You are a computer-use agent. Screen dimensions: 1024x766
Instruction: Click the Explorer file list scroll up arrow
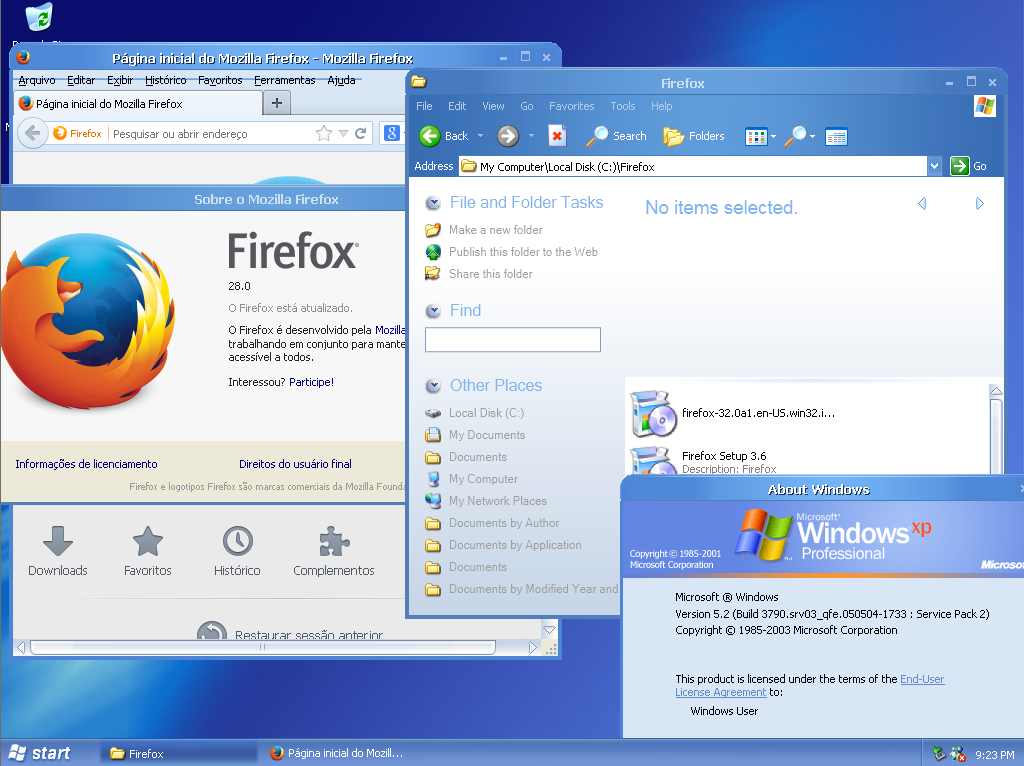[x=996, y=391]
